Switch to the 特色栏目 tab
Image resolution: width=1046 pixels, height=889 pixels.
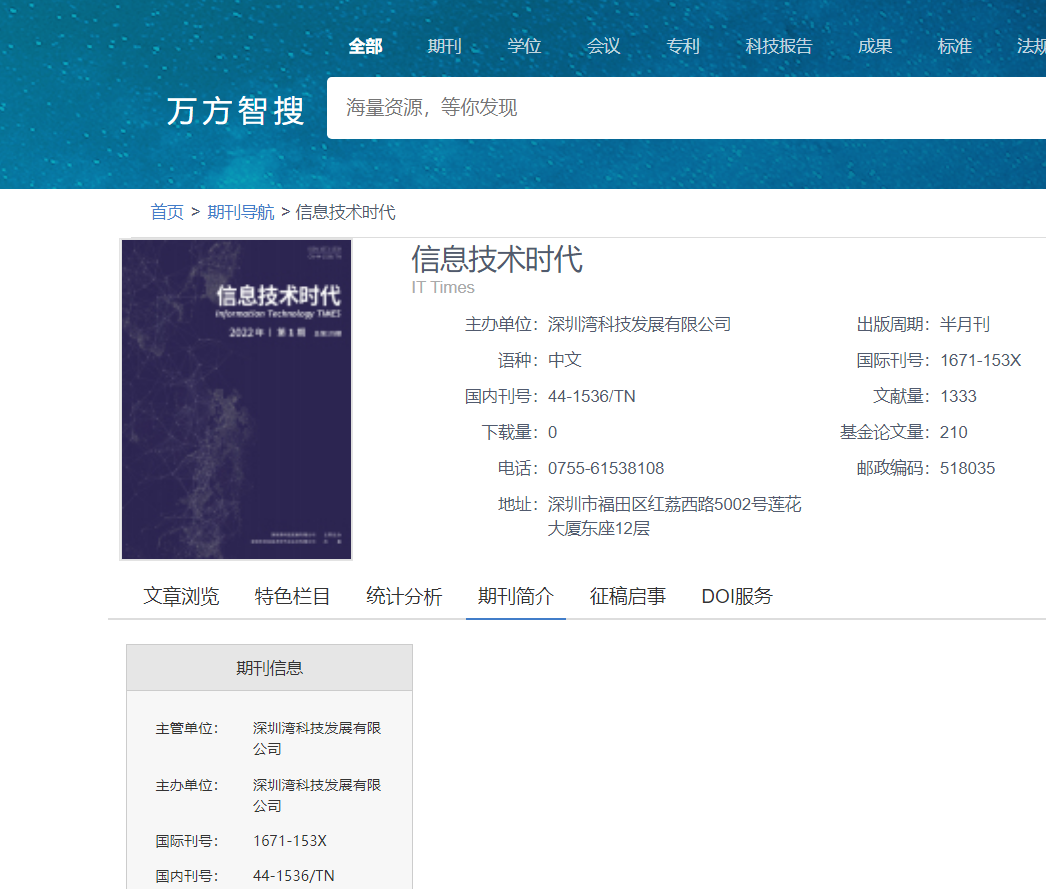coord(292,597)
